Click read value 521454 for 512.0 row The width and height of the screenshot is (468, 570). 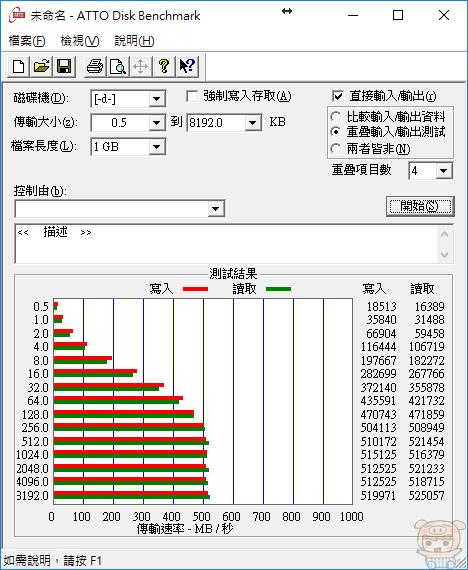(x=427, y=442)
